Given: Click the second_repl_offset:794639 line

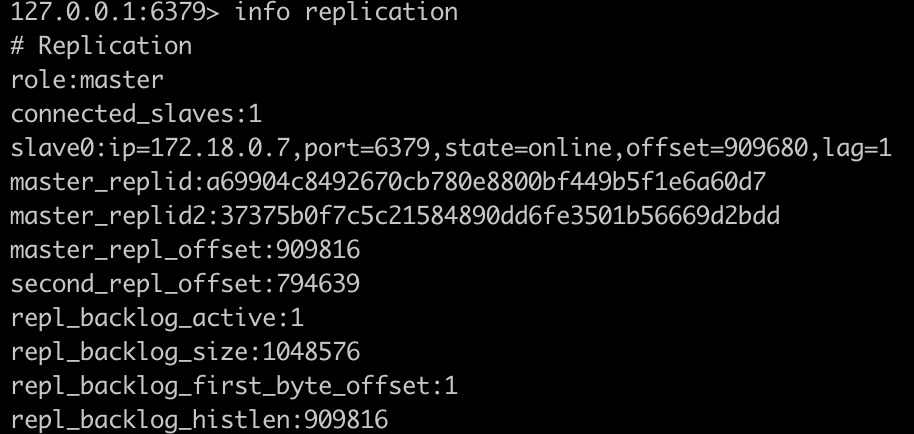Looking at the screenshot, I should 185,285.
